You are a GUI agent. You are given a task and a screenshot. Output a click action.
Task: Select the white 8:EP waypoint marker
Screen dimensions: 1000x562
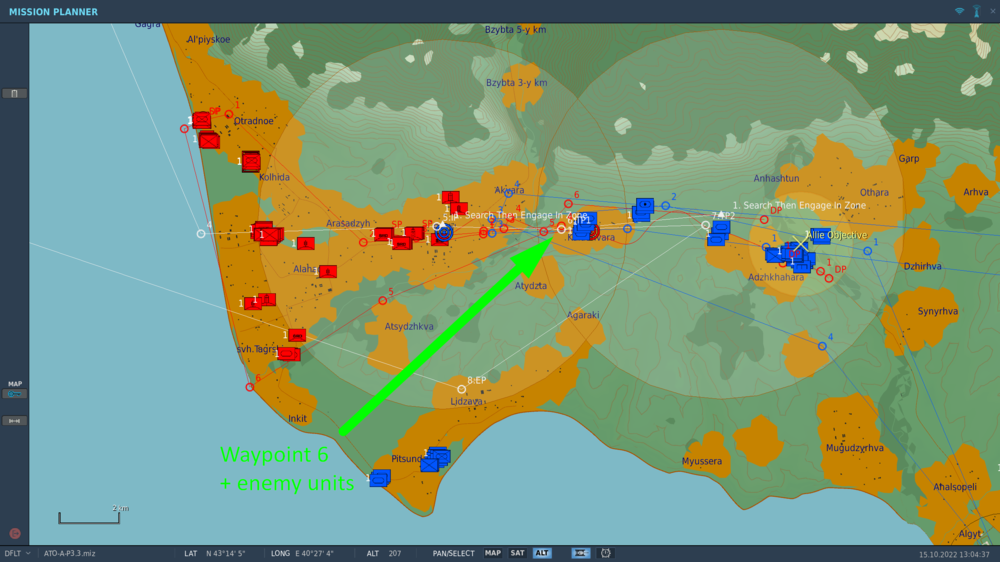[x=461, y=389]
